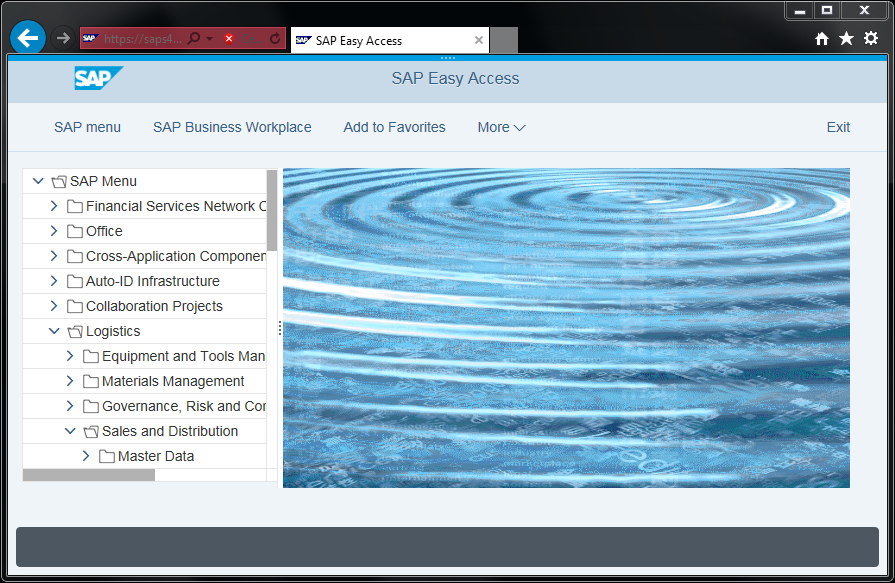Click the Governance, Risk folder icon
895x583 pixels.
pos(91,407)
